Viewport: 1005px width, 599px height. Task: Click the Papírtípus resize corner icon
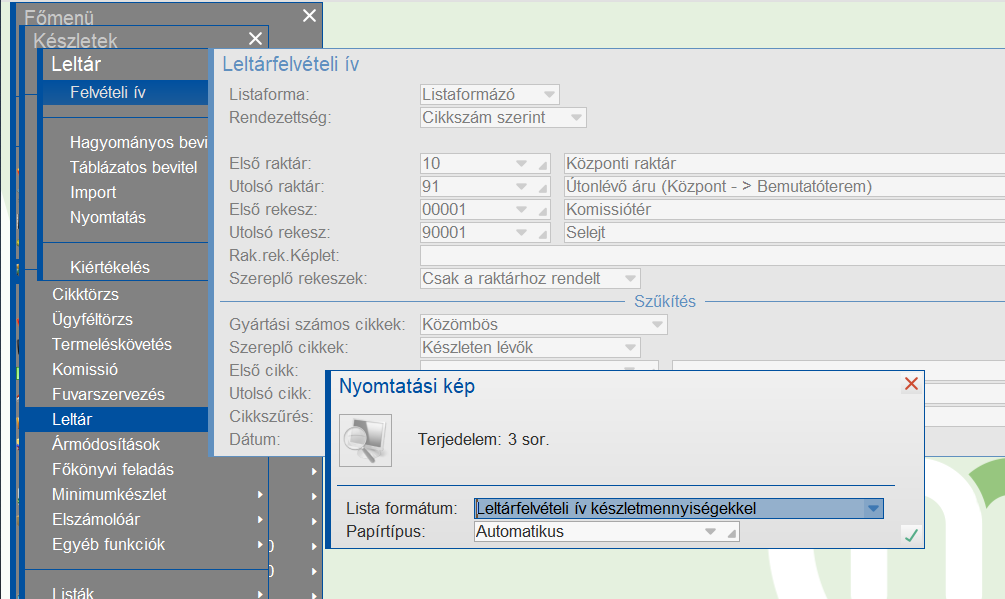click(x=733, y=532)
